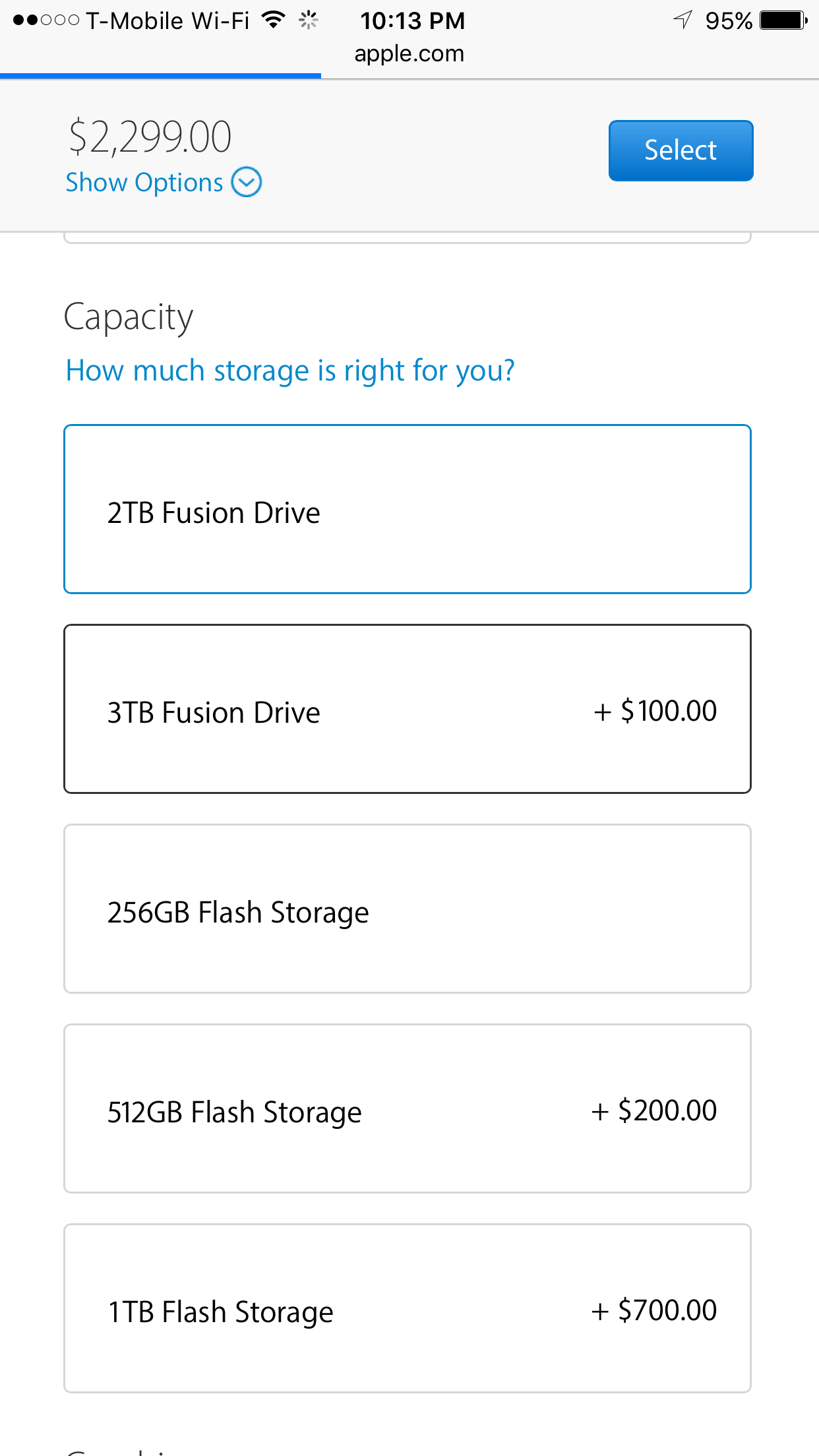Image resolution: width=819 pixels, height=1456 pixels.
Task: Tap the cellular signal strength dots
Action: 45,20
